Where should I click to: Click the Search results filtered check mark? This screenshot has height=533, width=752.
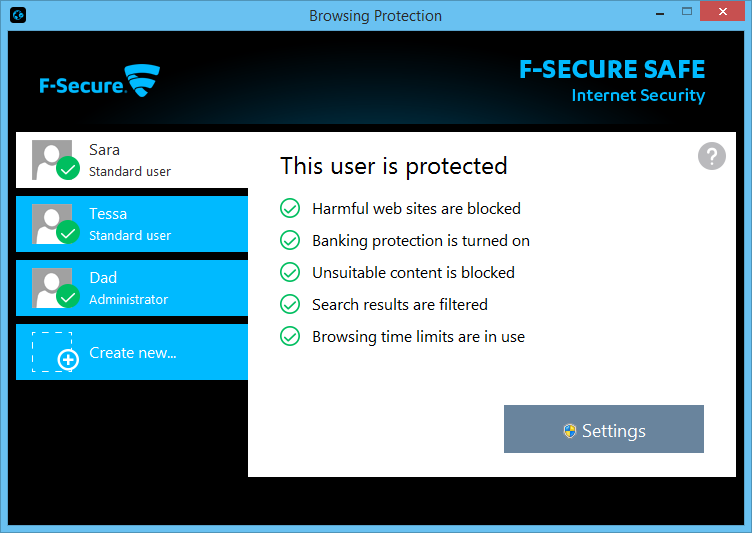coord(290,304)
